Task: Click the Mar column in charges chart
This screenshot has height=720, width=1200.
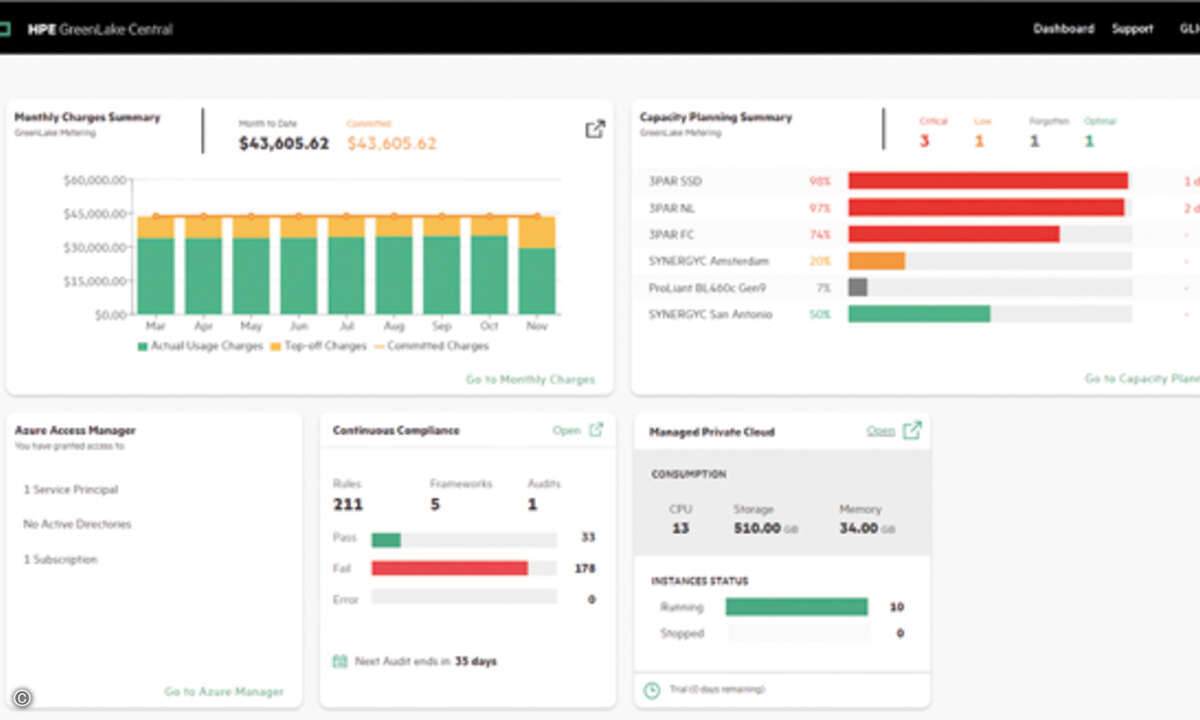Action: pyautogui.click(x=156, y=264)
